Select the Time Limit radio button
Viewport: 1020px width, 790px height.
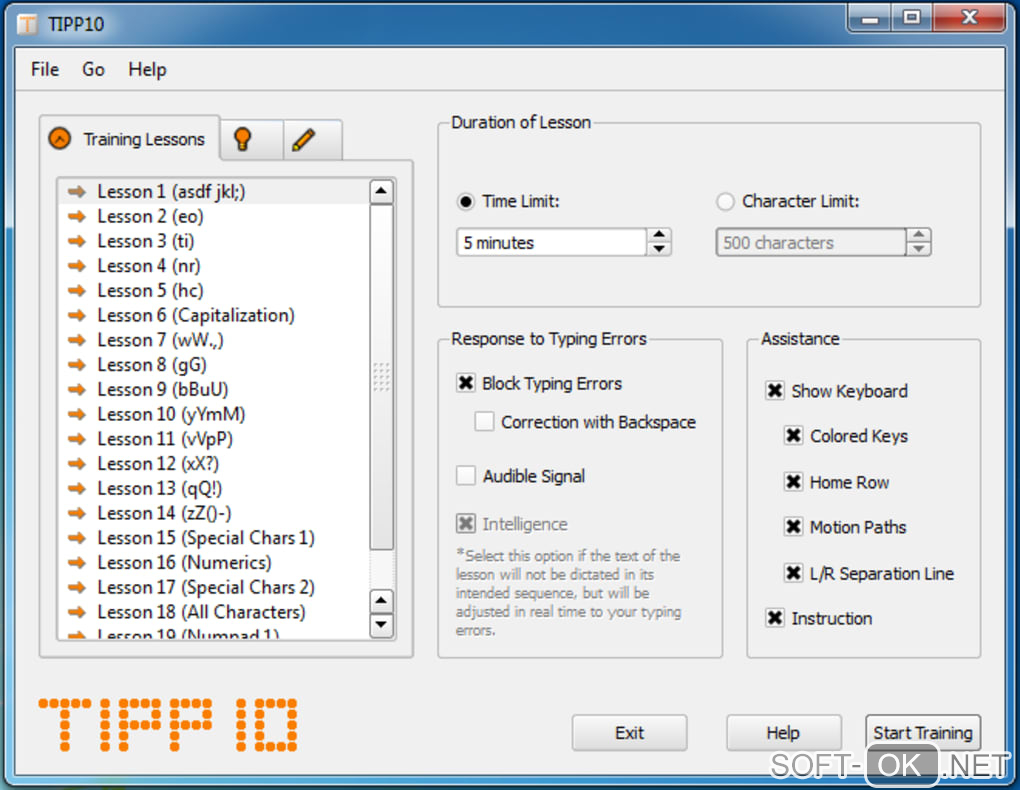[x=466, y=202]
